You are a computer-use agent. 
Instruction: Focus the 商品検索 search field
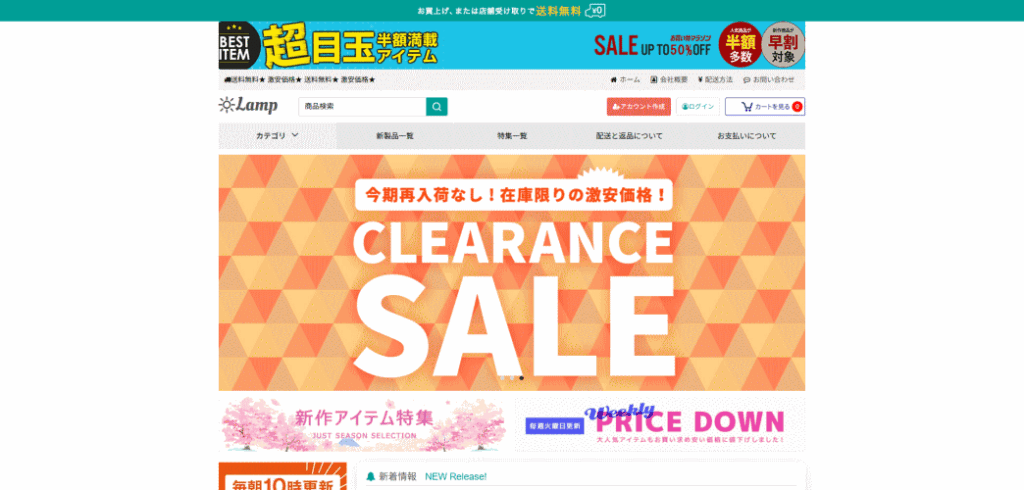[362, 106]
